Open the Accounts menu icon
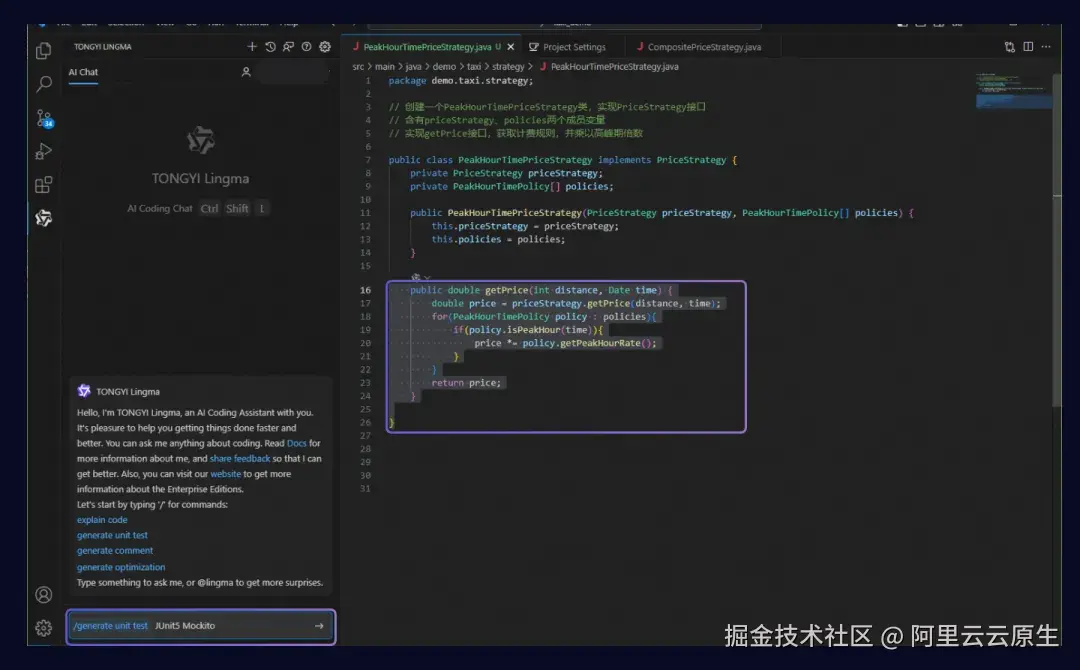This screenshot has height=670, width=1080. pyautogui.click(x=43, y=594)
